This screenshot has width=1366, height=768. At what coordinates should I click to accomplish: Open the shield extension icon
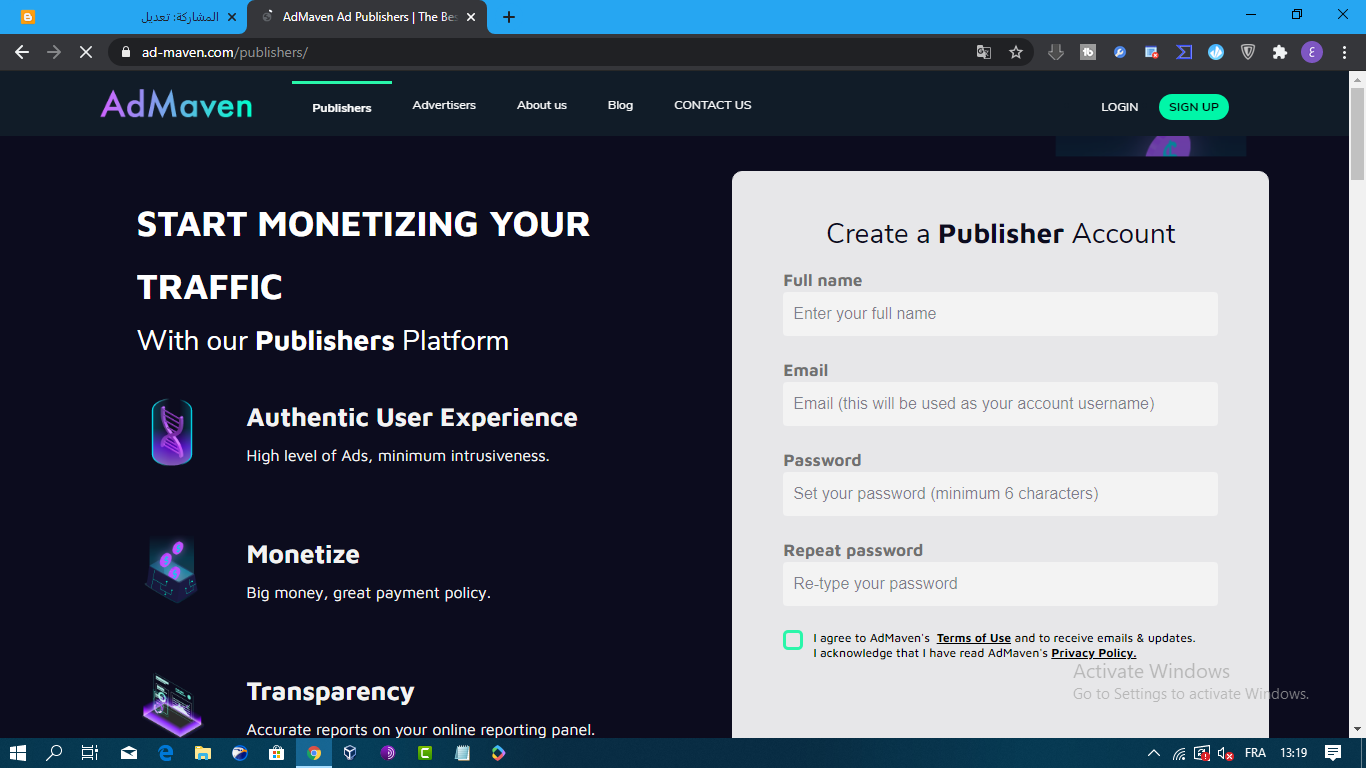coord(1248,52)
